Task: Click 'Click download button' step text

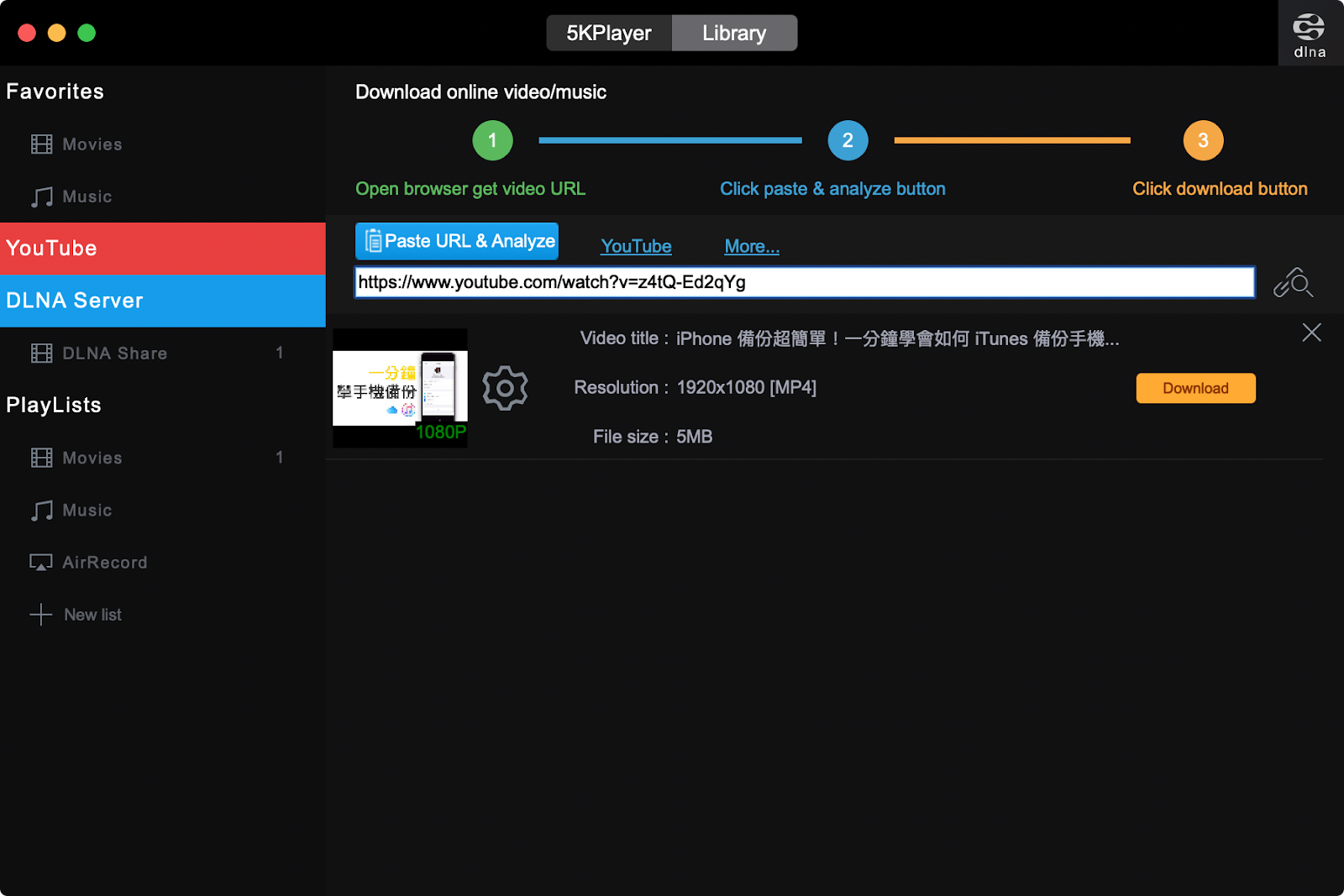Action: click(1220, 189)
